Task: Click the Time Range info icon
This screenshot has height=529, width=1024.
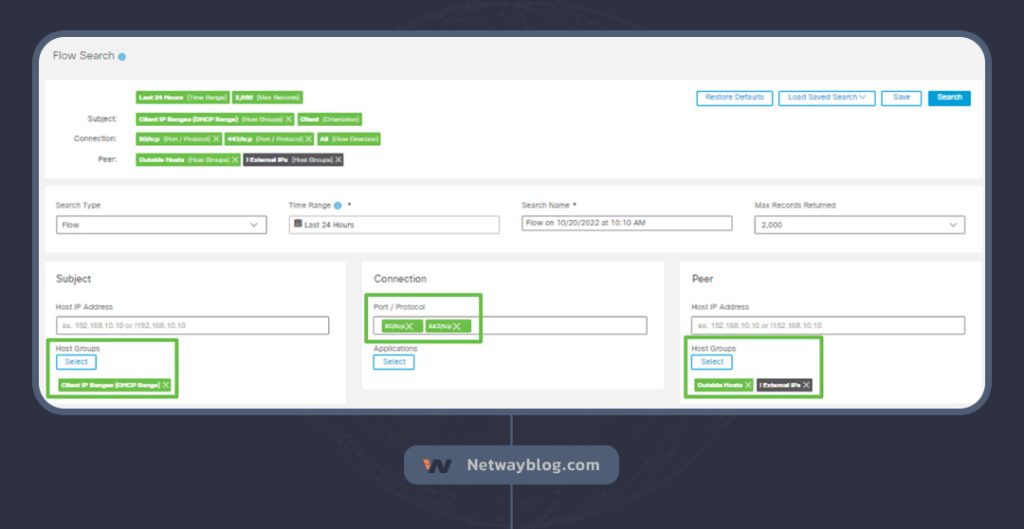Action: (338, 206)
